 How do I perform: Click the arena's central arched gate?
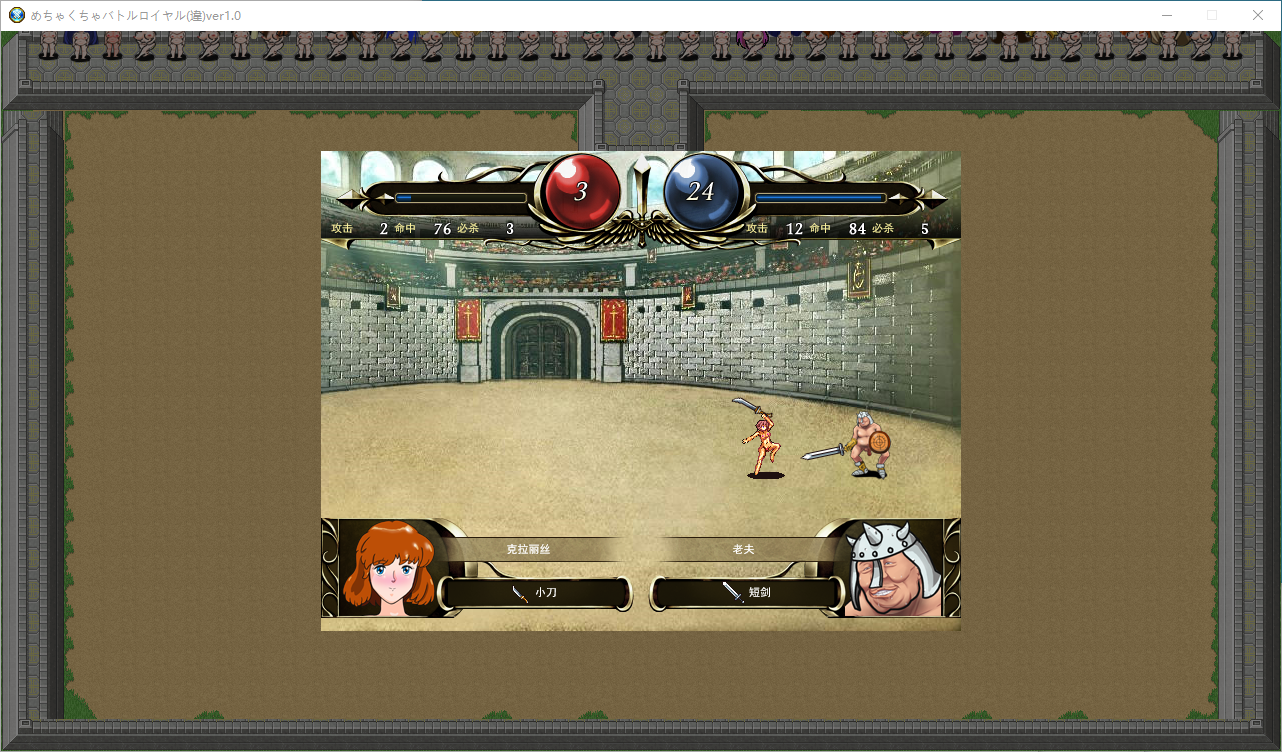540,345
